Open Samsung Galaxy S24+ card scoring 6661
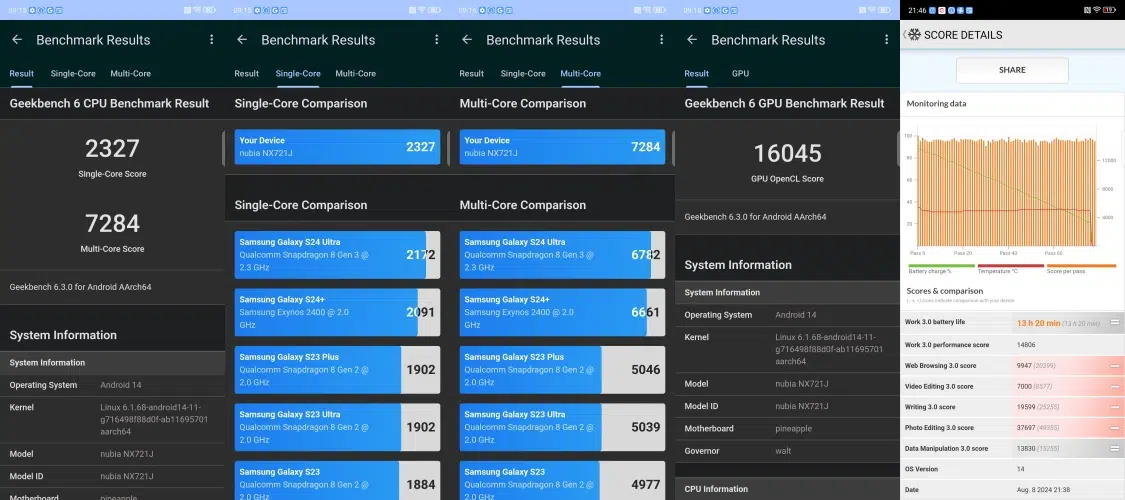The height and width of the screenshot is (500, 1125). click(562, 312)
